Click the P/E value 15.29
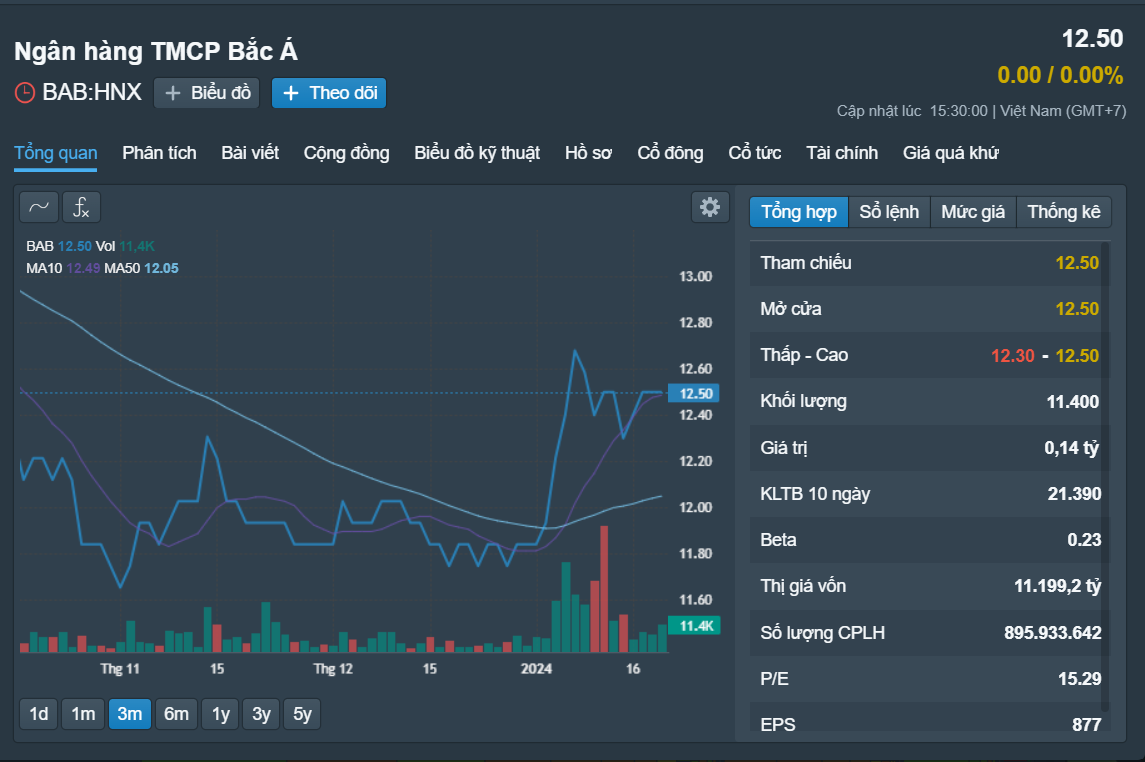The height and width of the screenshot is (762, 1145). [x=1079, y=679]
